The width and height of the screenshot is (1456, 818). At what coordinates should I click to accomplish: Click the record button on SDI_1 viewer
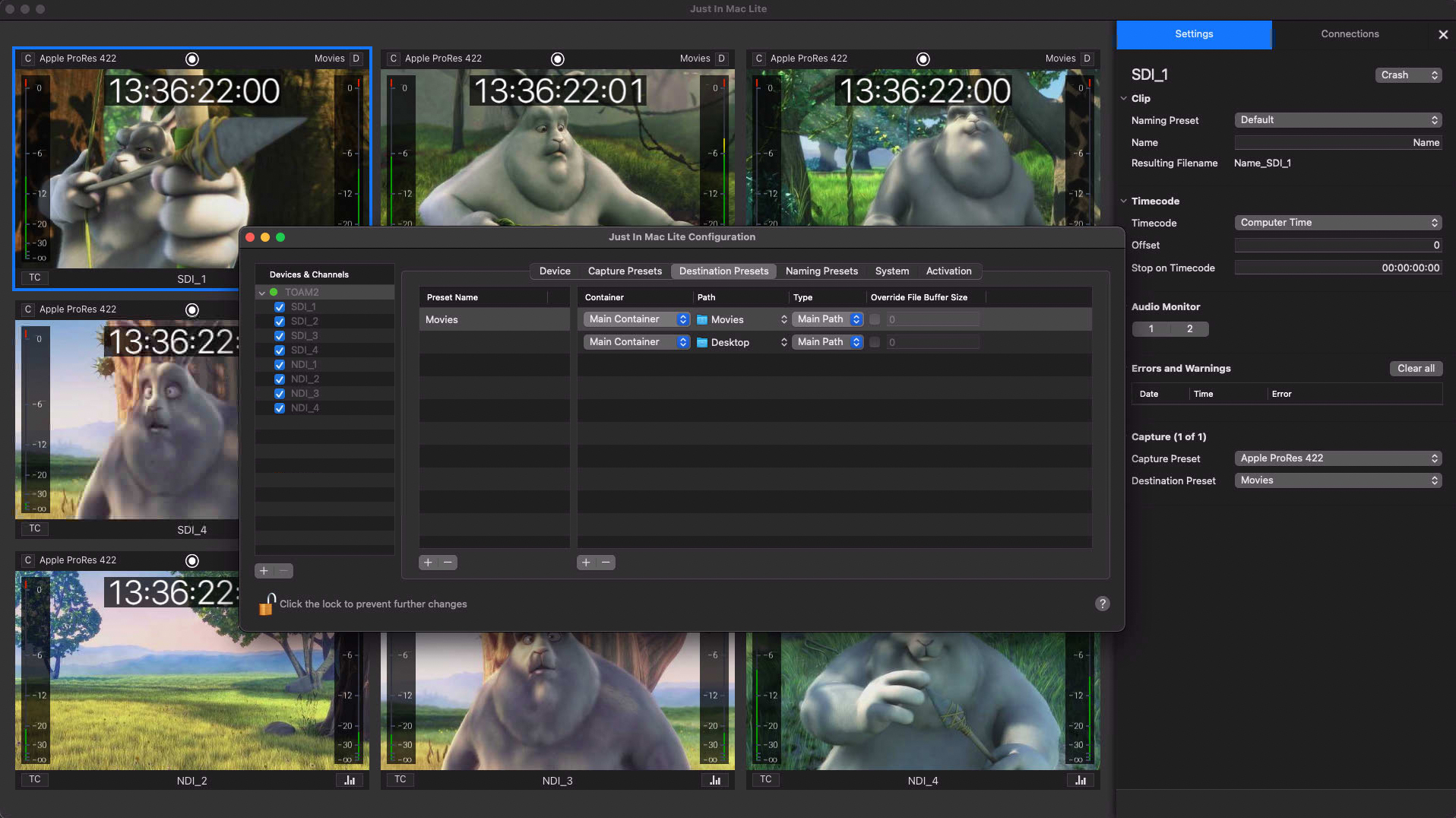point(192,59)
